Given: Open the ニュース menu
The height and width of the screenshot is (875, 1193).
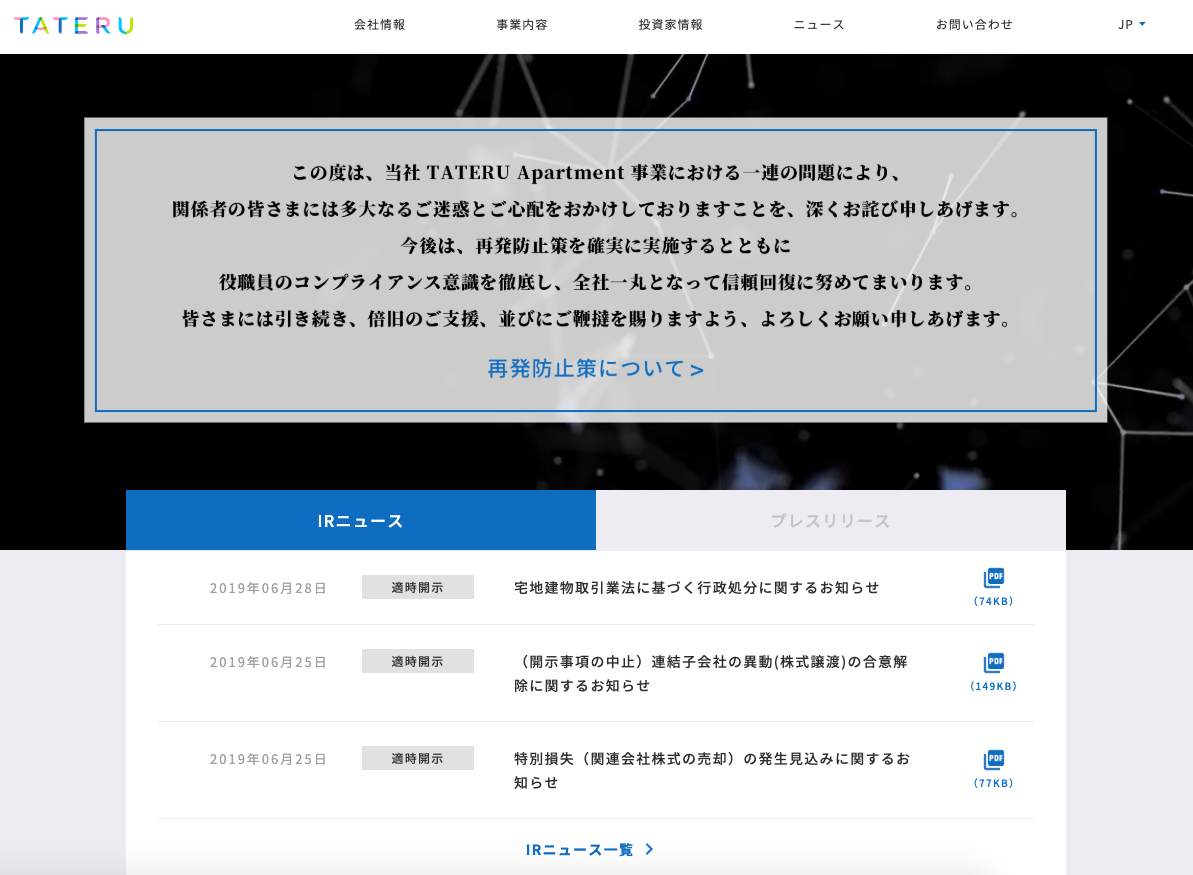Looking at the screenshot, I should (819, 24).
